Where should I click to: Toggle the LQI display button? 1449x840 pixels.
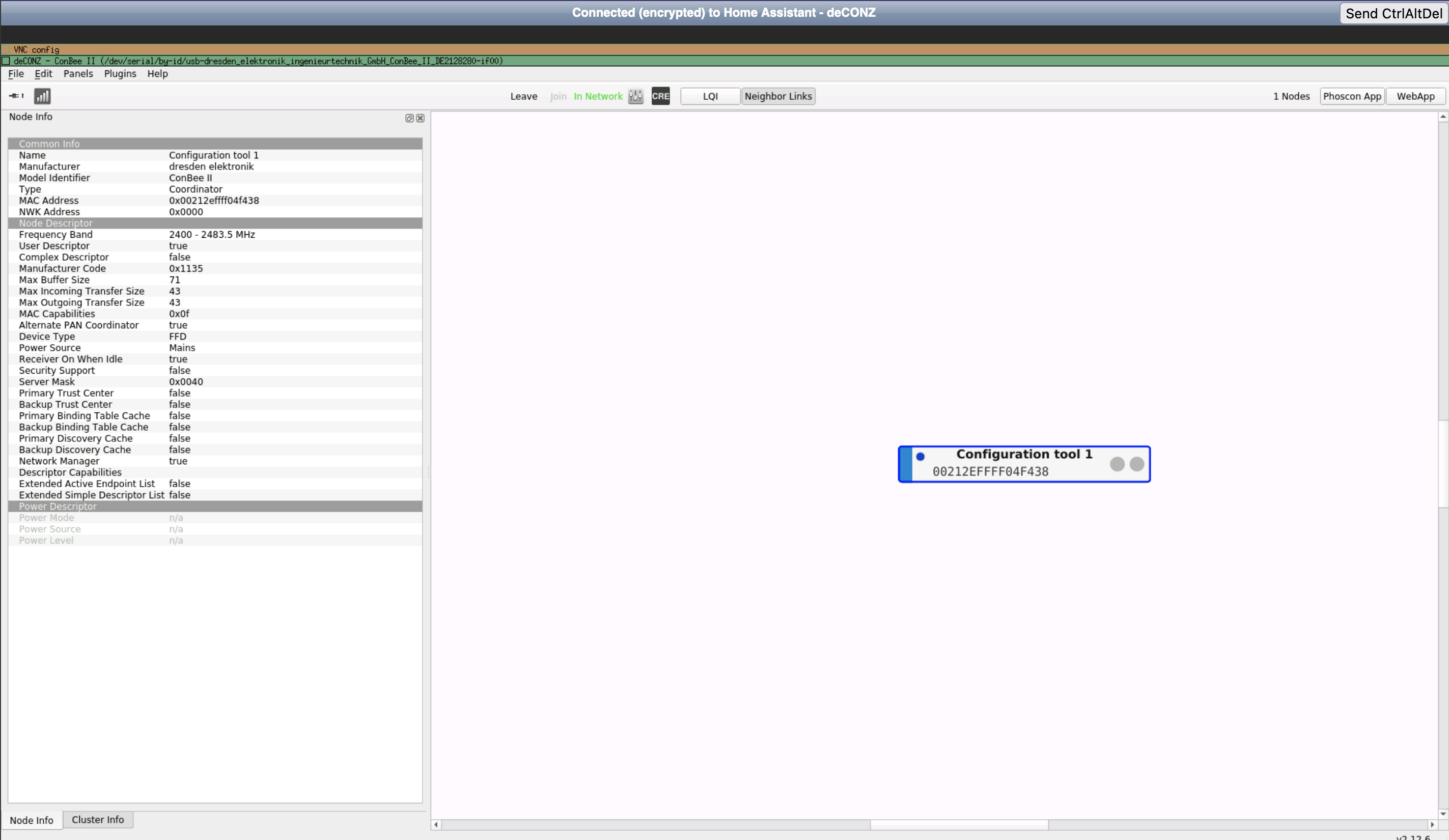click(710, 96)
